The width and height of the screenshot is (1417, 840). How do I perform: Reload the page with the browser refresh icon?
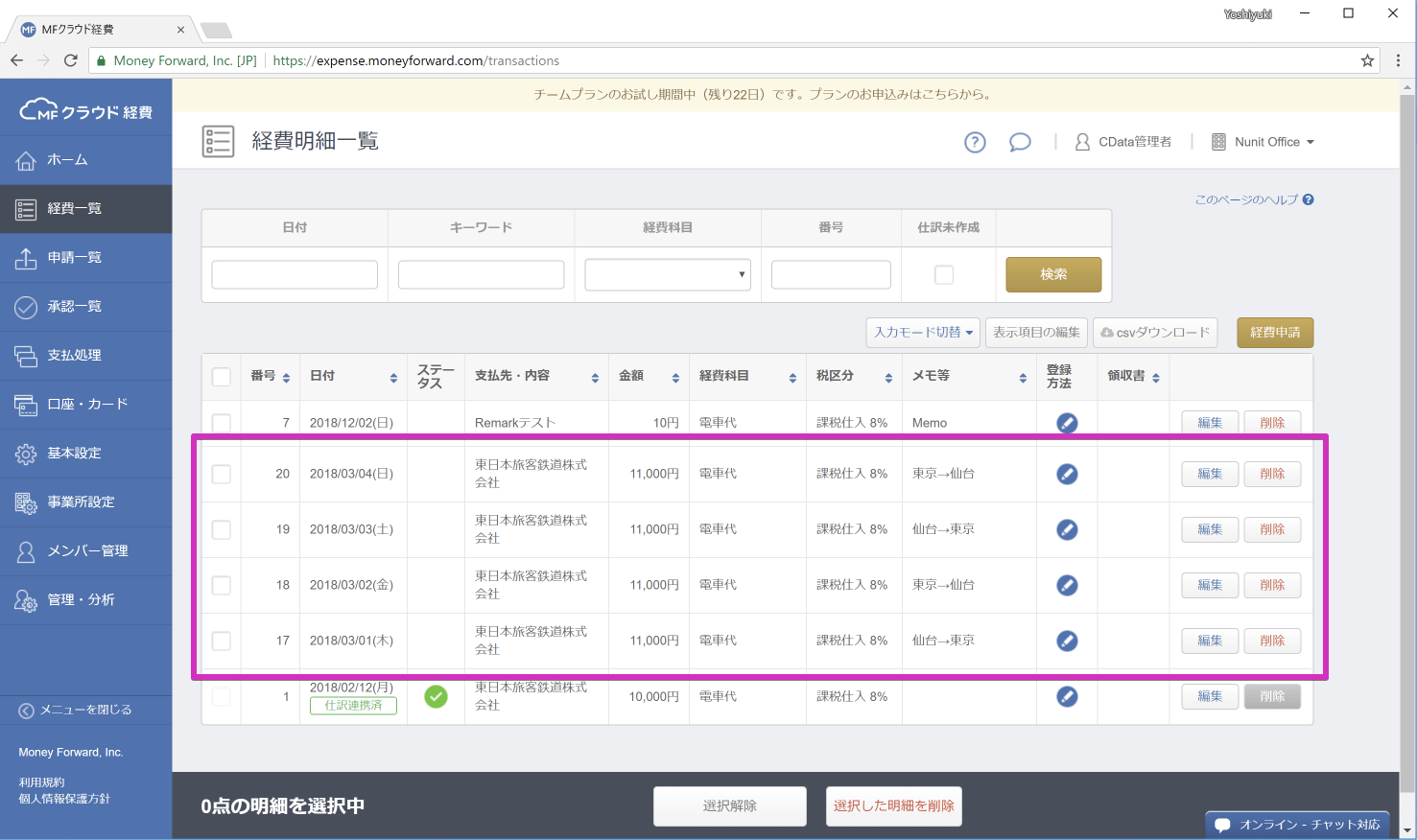click(x=70, y=60)
